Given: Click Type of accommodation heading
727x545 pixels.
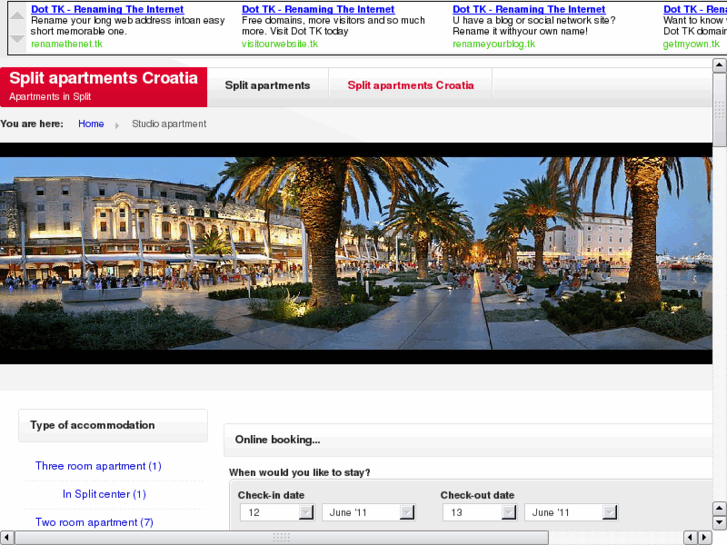Looking at the screenshot, I should [93, 425].
